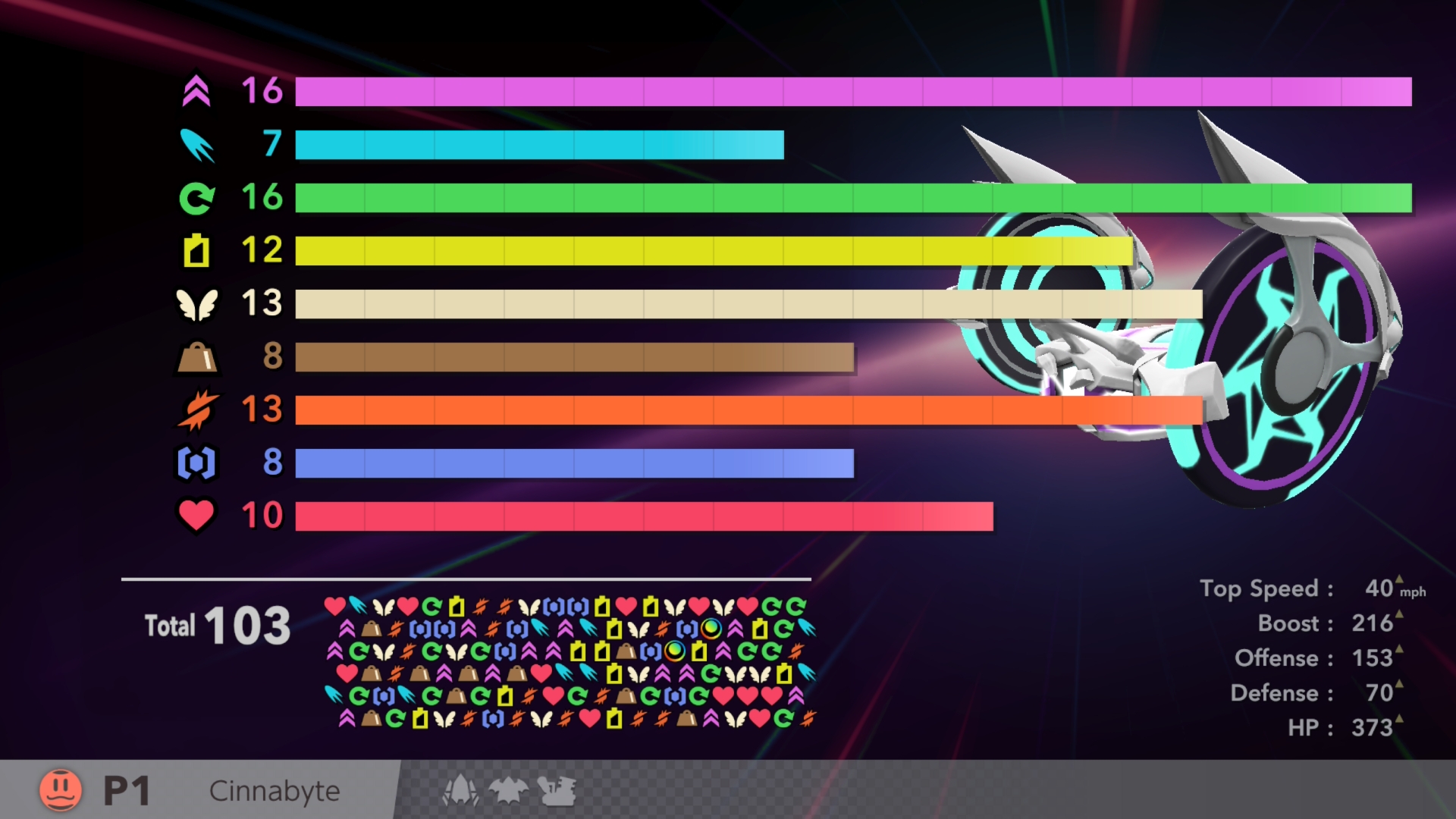1456x819 pixels.
Task: Click the brown weight icon beside the first 8 bar
Action: [x=196, y=357]
